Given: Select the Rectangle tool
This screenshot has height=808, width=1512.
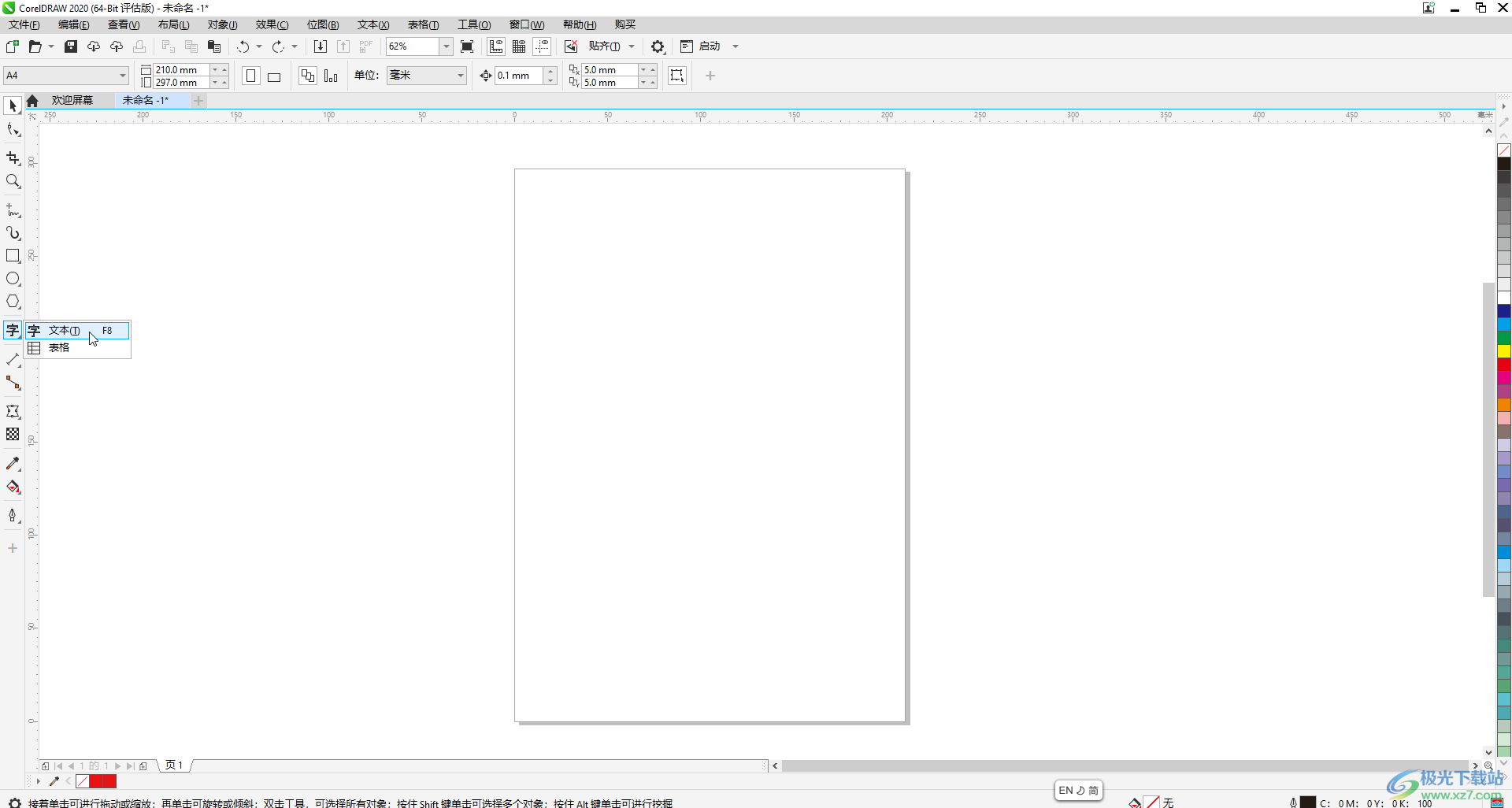Looking at the screenshot, I should click(13, 256).
